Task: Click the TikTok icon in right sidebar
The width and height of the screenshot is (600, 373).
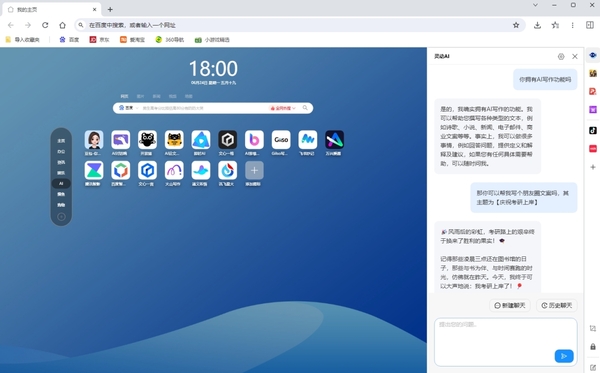Action: 593,130
